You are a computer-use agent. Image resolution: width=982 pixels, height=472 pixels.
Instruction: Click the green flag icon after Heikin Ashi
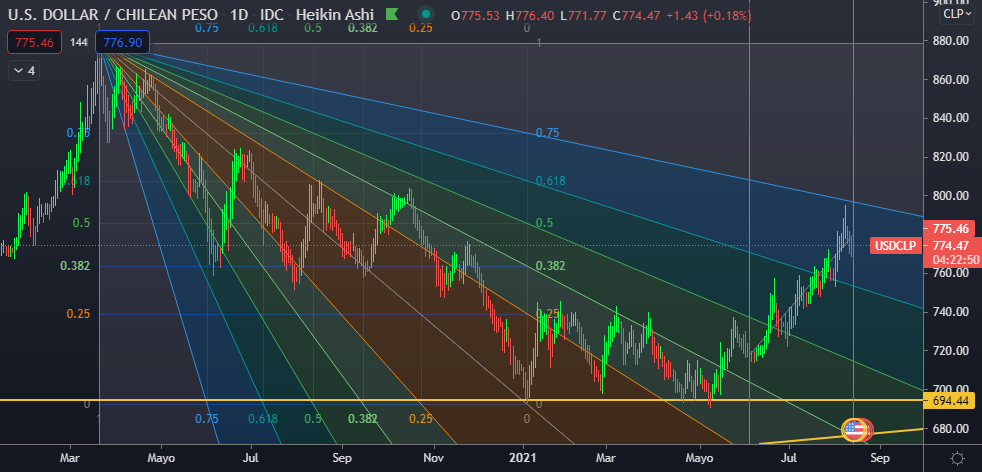pyautogui.click(x=392, y=14)
